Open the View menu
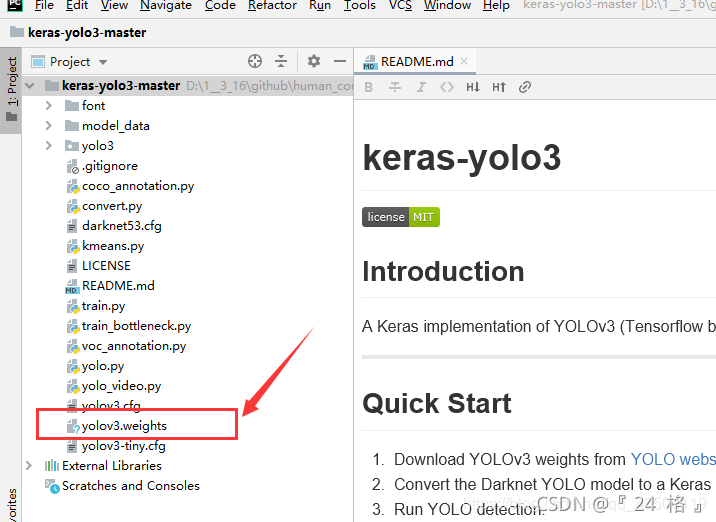 pyautogui.click(x=114, y=5)
